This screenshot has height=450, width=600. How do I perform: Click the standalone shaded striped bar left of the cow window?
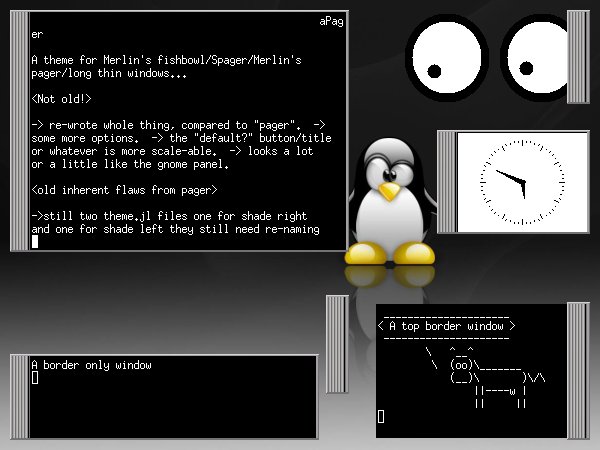coord(337,344)
